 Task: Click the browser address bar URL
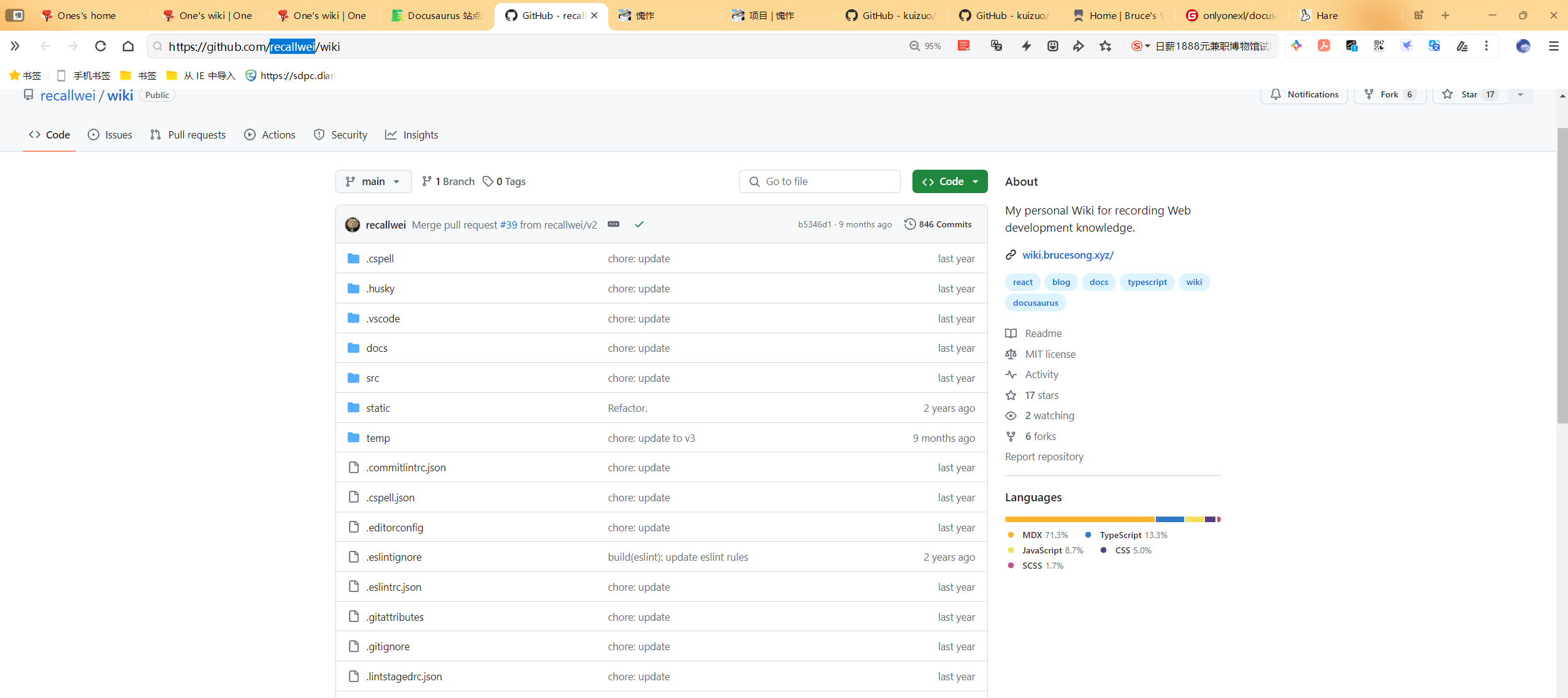[254, 47]
